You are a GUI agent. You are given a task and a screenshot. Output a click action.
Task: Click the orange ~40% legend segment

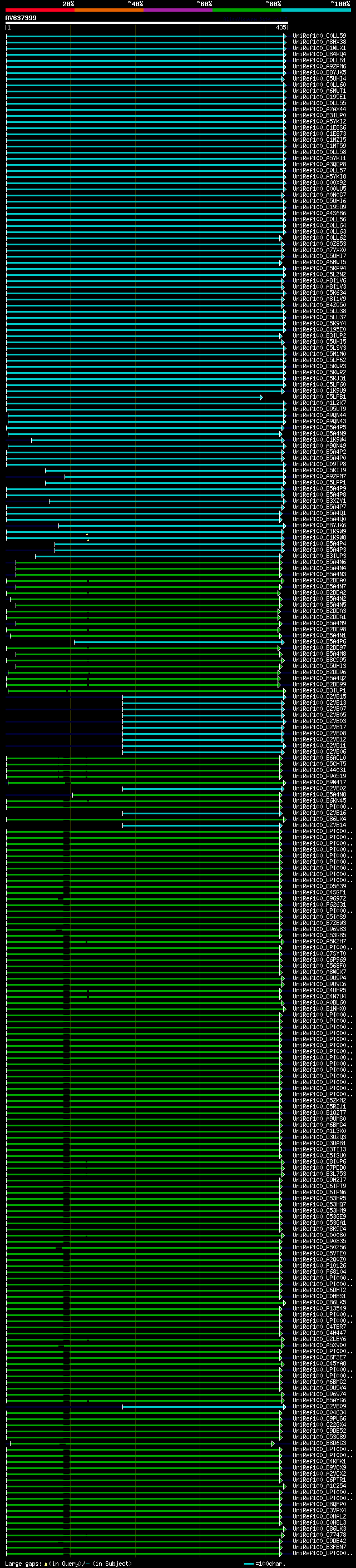[109, 10]
